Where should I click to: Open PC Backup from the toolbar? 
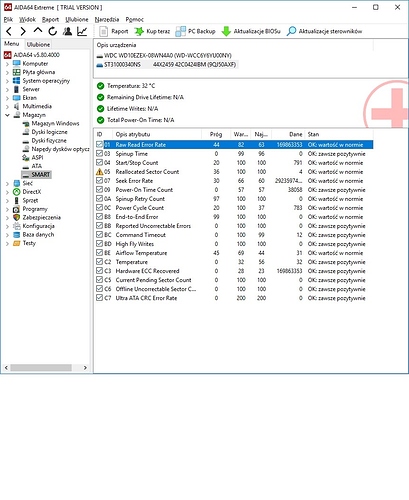point(196,31)
